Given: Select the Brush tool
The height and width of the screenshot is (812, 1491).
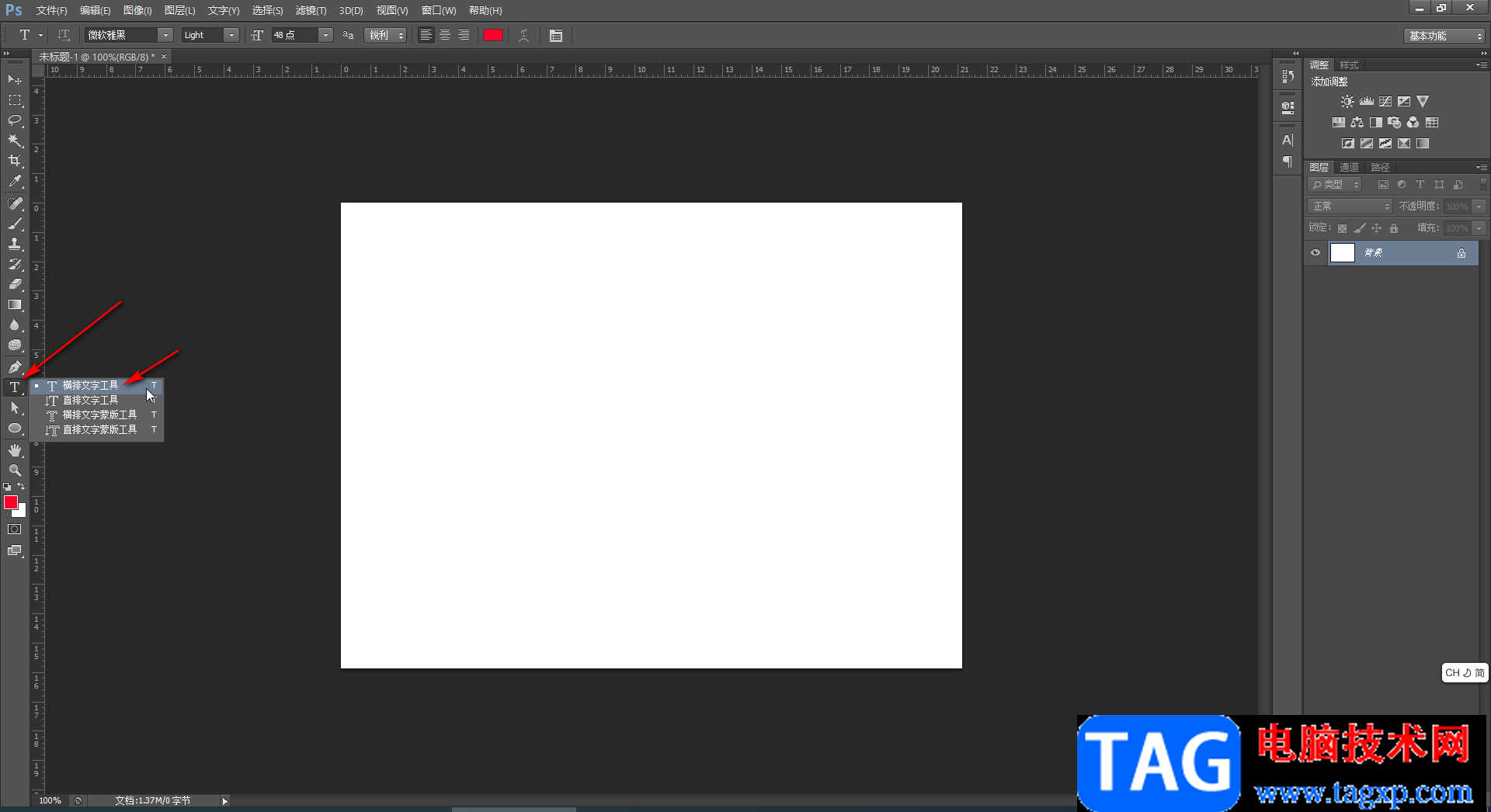Looking at the screenshot, I should click(x=15, y=224).
